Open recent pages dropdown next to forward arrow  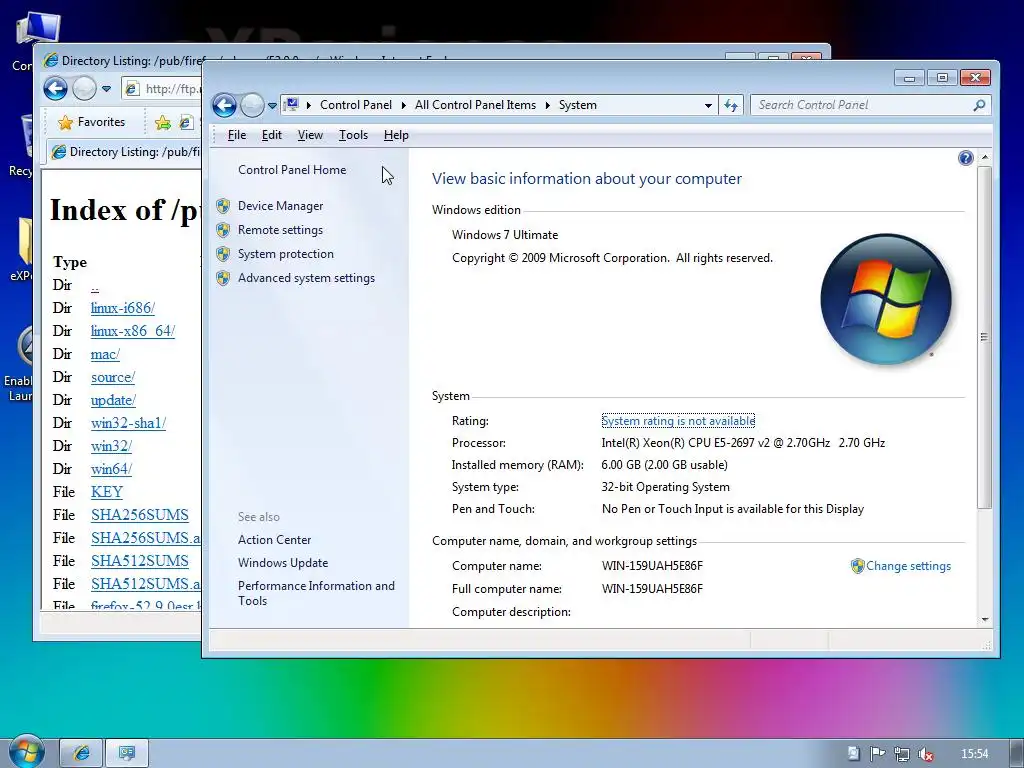point(272,106)
